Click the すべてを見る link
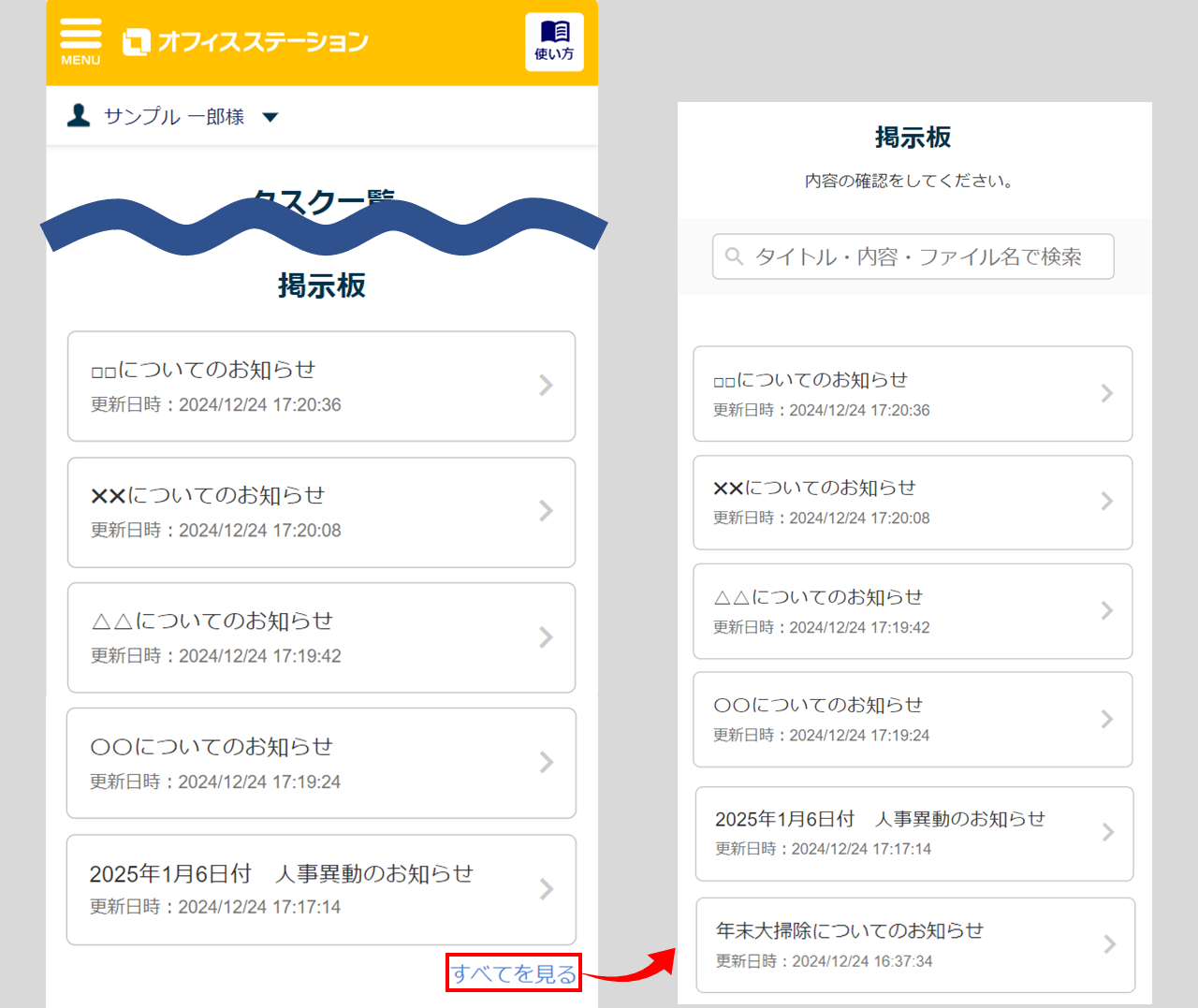Image resolution: width=1198 pixels, height=1008 pixels. point(514,973)
